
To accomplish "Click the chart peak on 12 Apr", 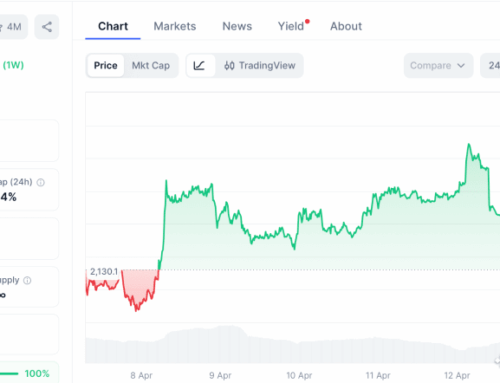I will tap(469, 144).
